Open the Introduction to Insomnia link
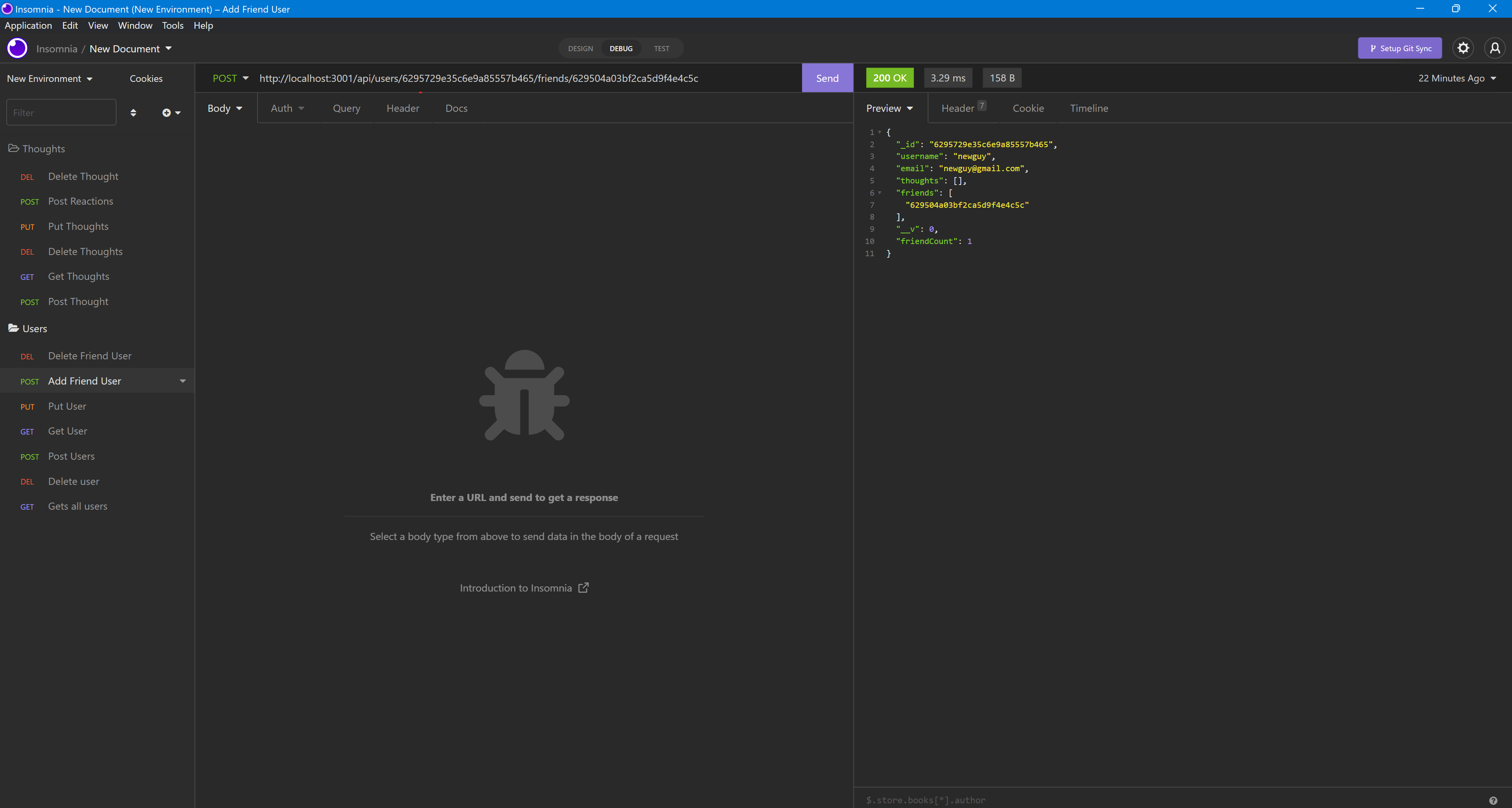 click(x=524, y=587)
